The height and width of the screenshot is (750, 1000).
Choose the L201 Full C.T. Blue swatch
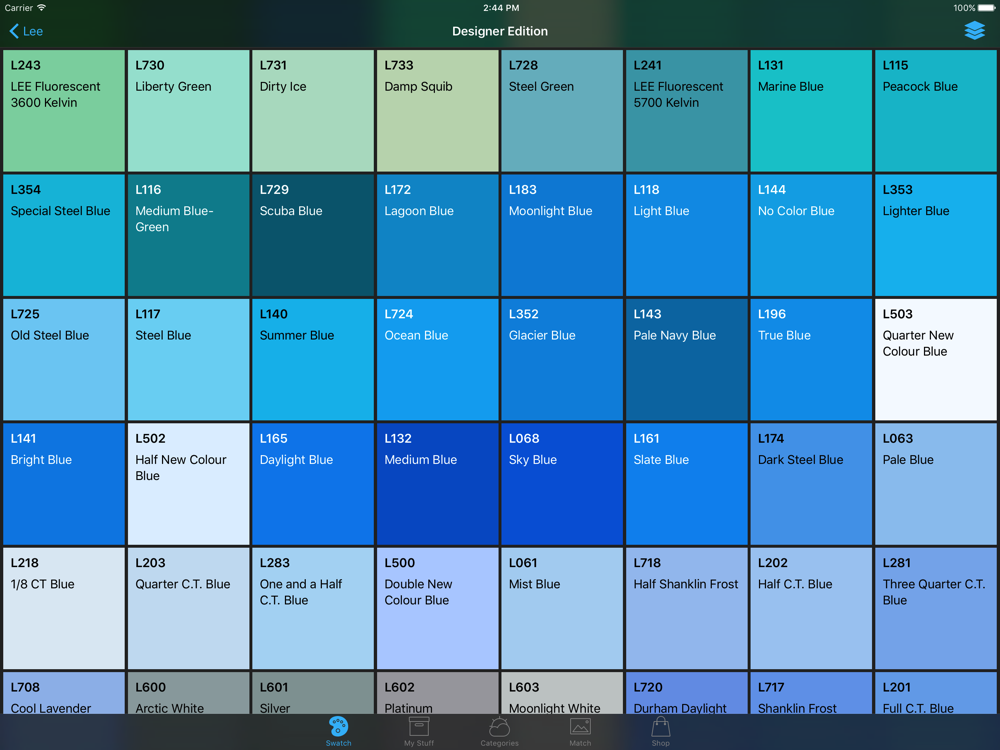[936, 693]
